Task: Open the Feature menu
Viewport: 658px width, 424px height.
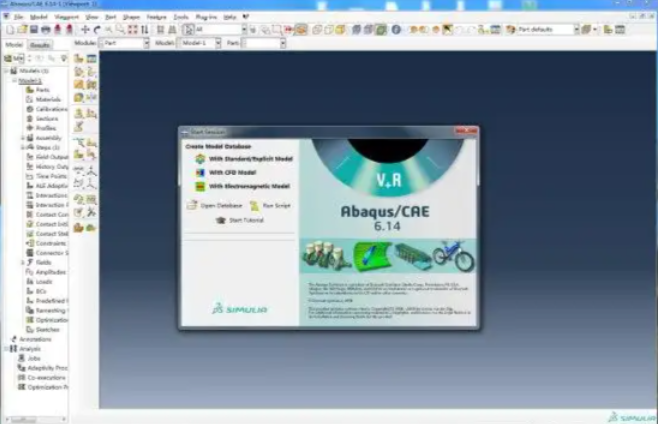Action: tap(157, 17)
